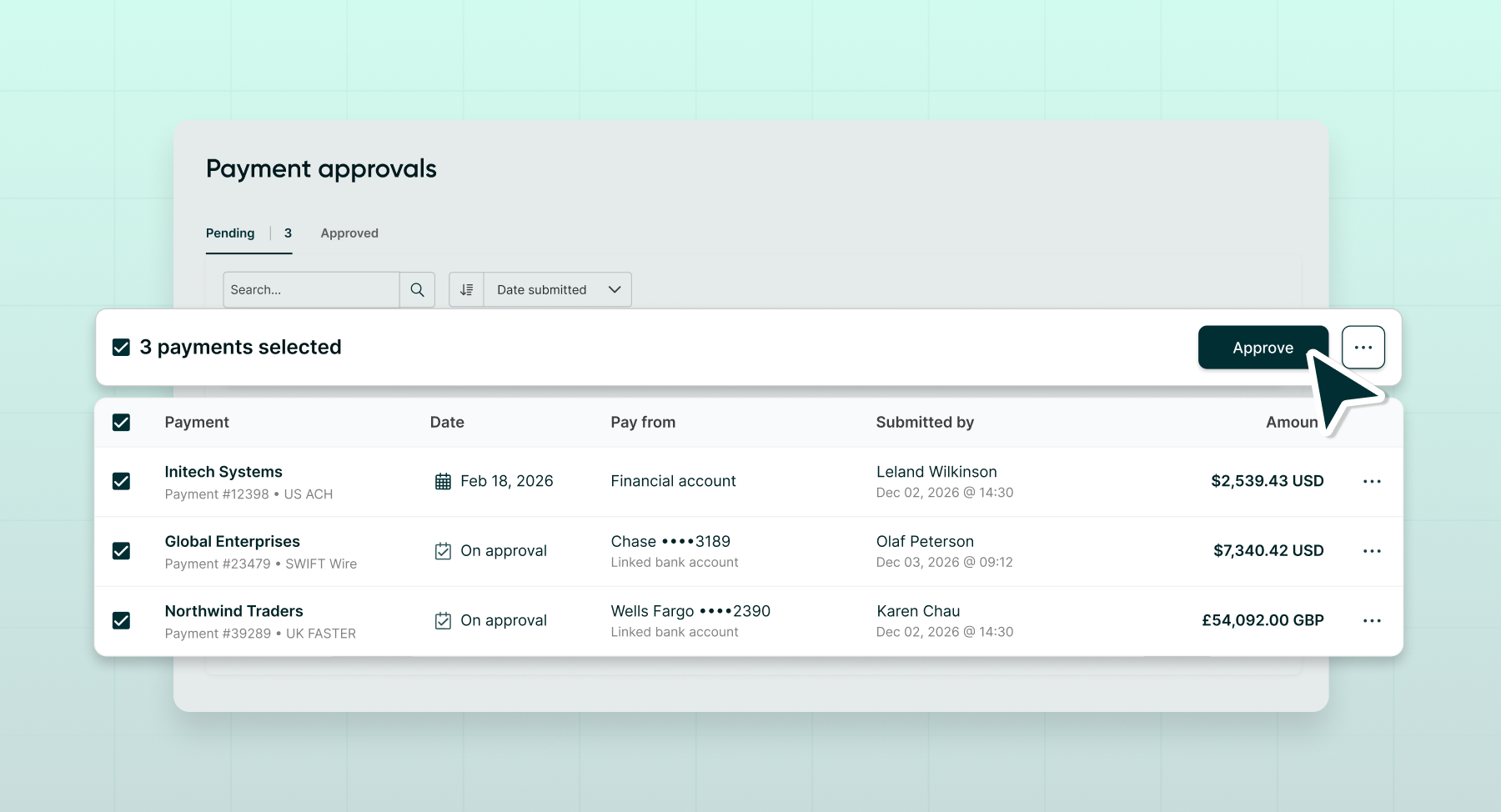Uncheck the 3 payments selected checkbox
Viewport: 1501px width, 812px height.
120,347
